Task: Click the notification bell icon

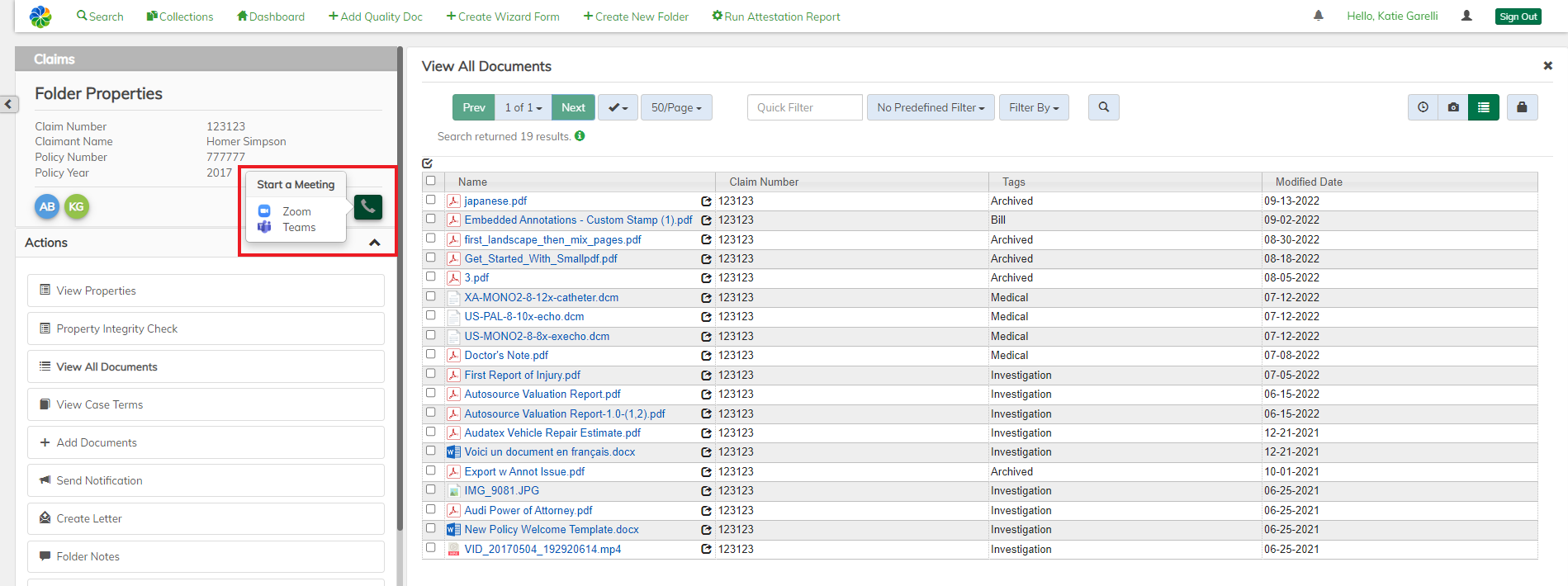Action: coord(1319,16)
